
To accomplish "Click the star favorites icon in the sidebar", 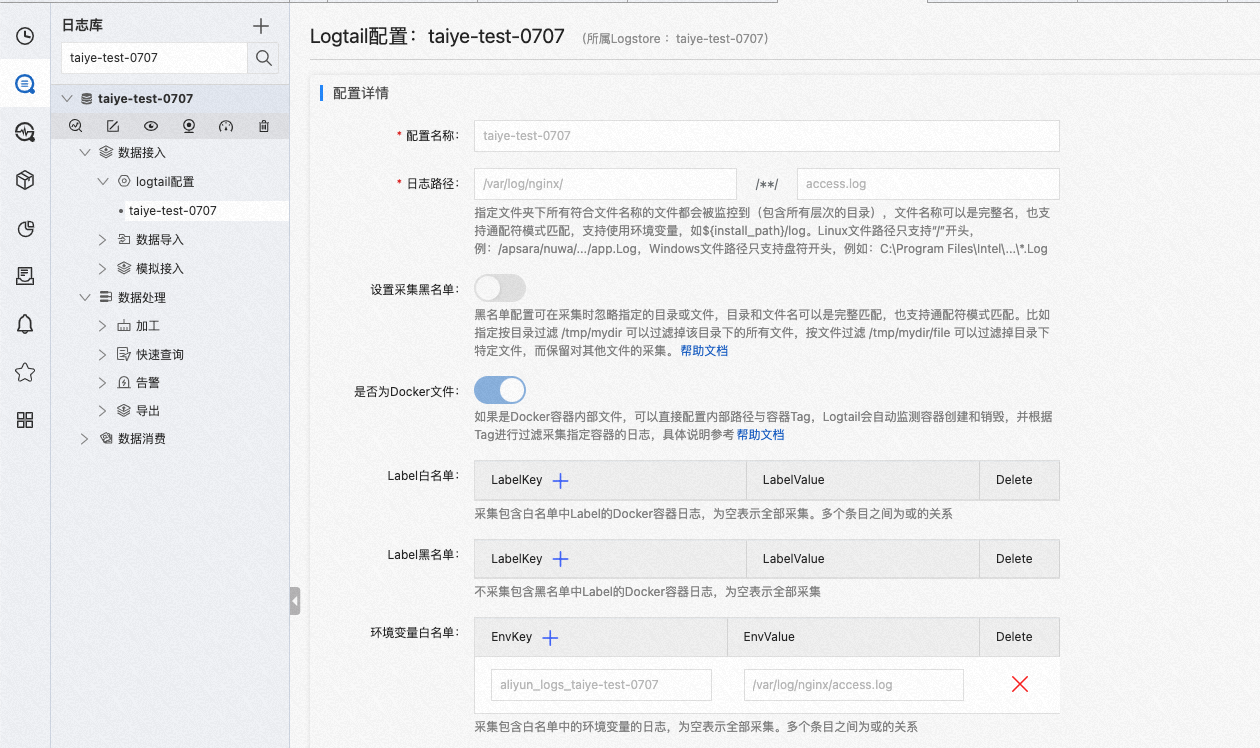I will [24, 372].
